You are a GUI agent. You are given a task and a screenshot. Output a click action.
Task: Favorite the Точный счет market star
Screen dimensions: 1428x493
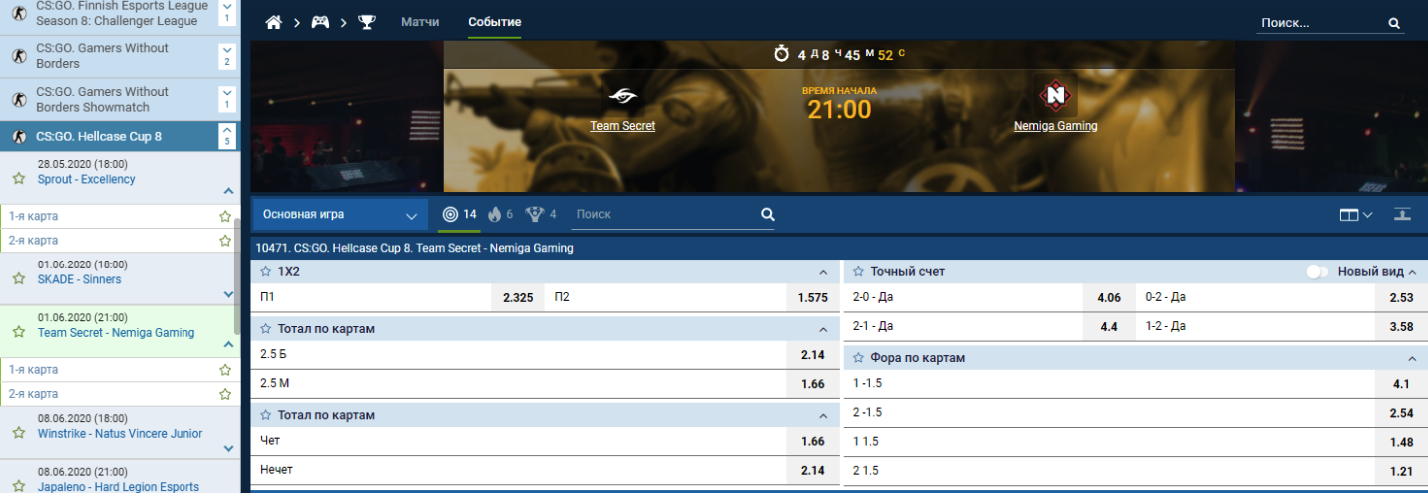[859, 271]
